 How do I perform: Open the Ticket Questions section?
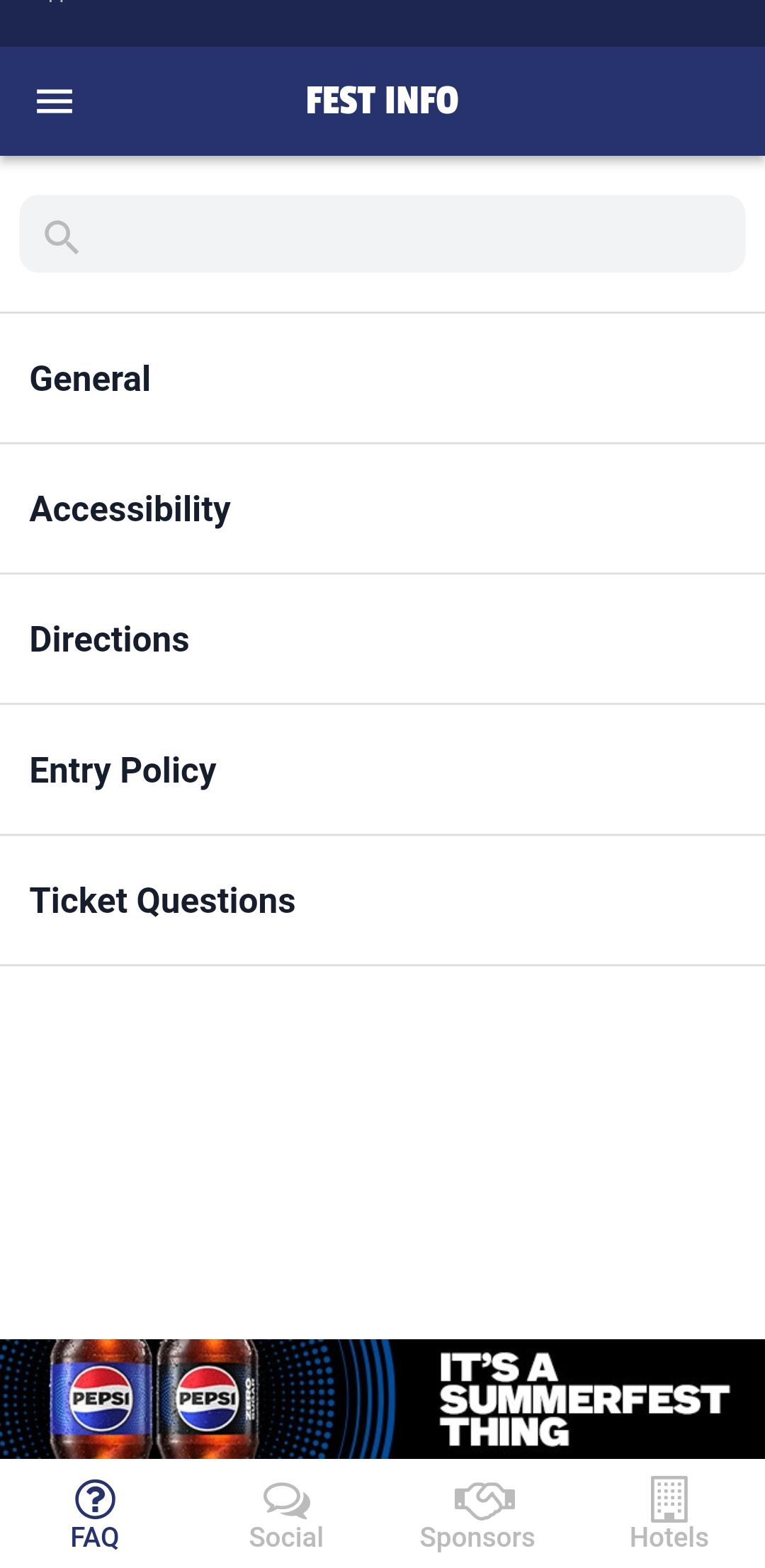[x=382, y=900]
